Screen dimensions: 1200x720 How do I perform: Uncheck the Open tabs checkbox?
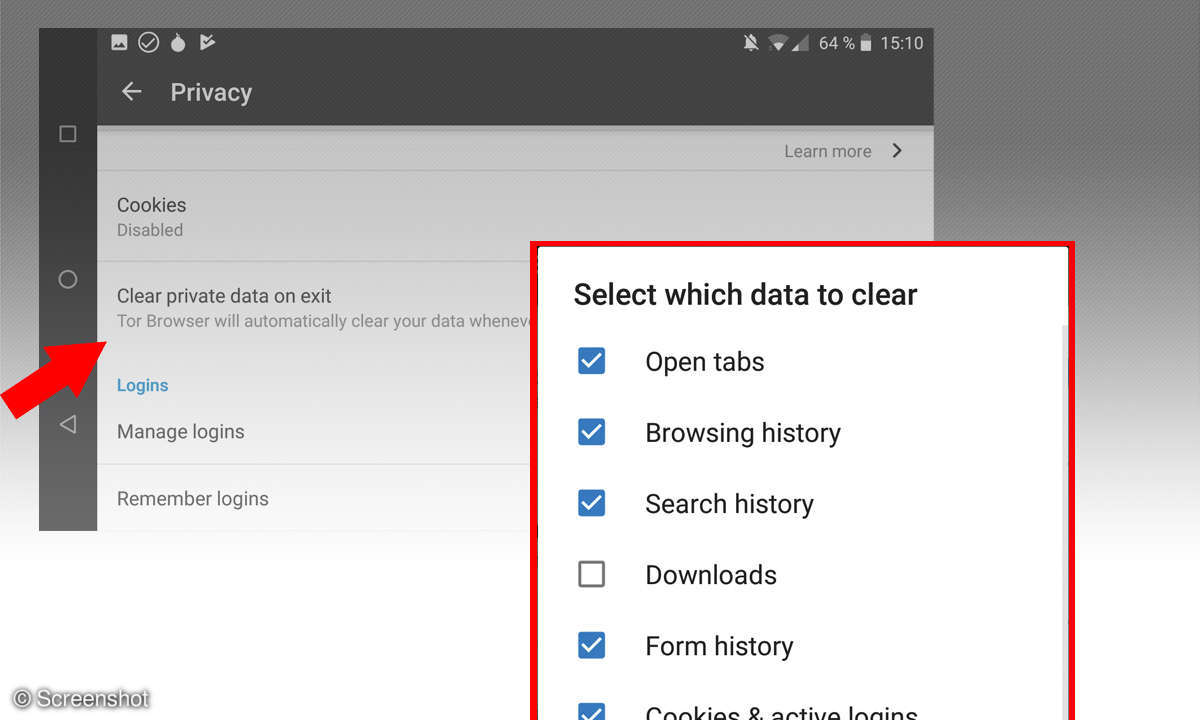[591, 361]
